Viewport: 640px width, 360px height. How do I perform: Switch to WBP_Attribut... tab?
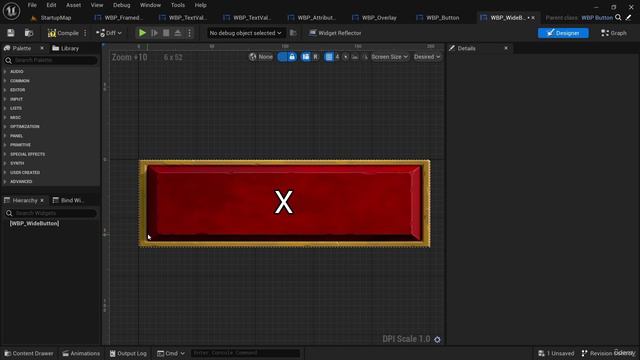(x=312, y=18)
